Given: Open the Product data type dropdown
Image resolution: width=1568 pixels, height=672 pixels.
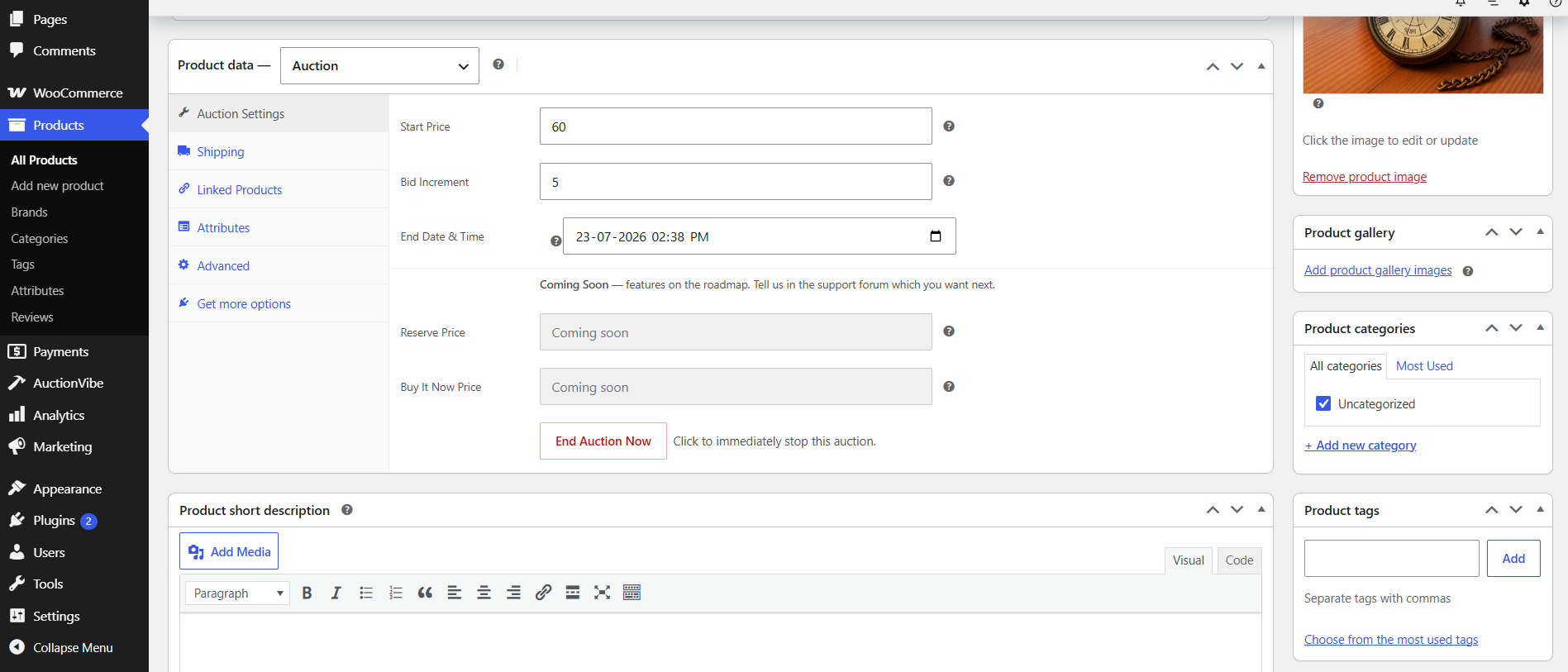Looking at the screenshot, I should (x=379, y=65).
